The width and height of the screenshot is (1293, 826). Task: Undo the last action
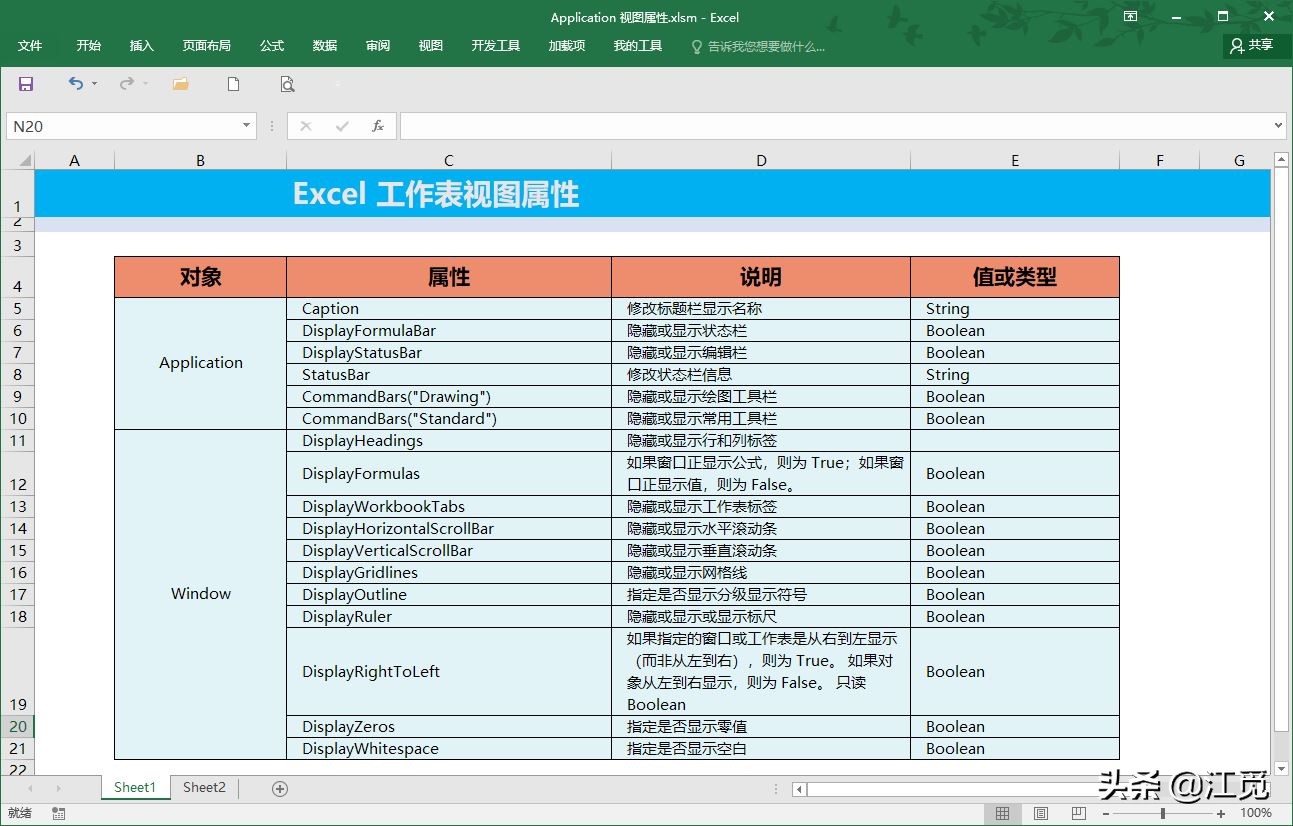(75, 84)
